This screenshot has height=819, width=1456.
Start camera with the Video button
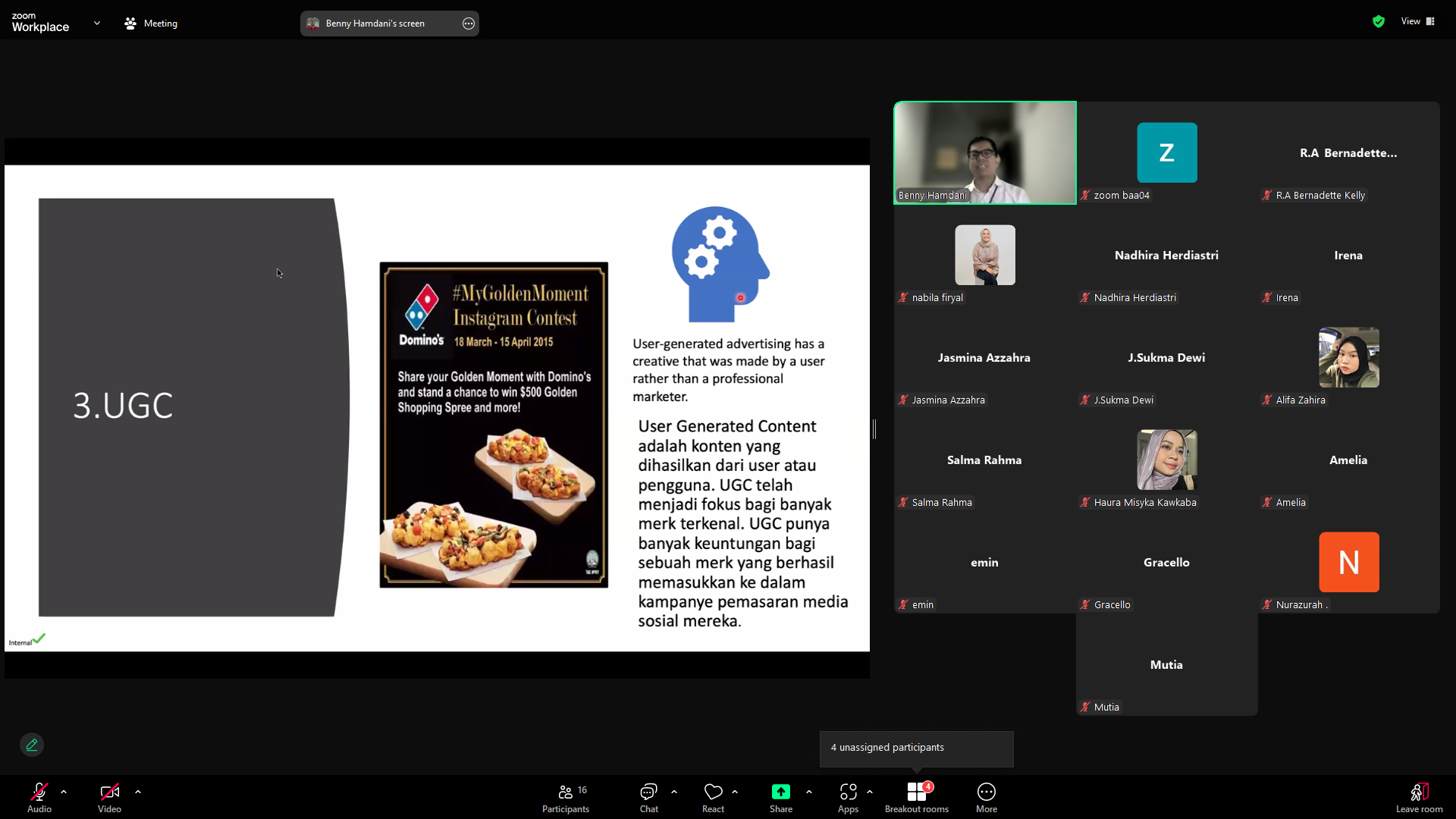click(109, 797)
